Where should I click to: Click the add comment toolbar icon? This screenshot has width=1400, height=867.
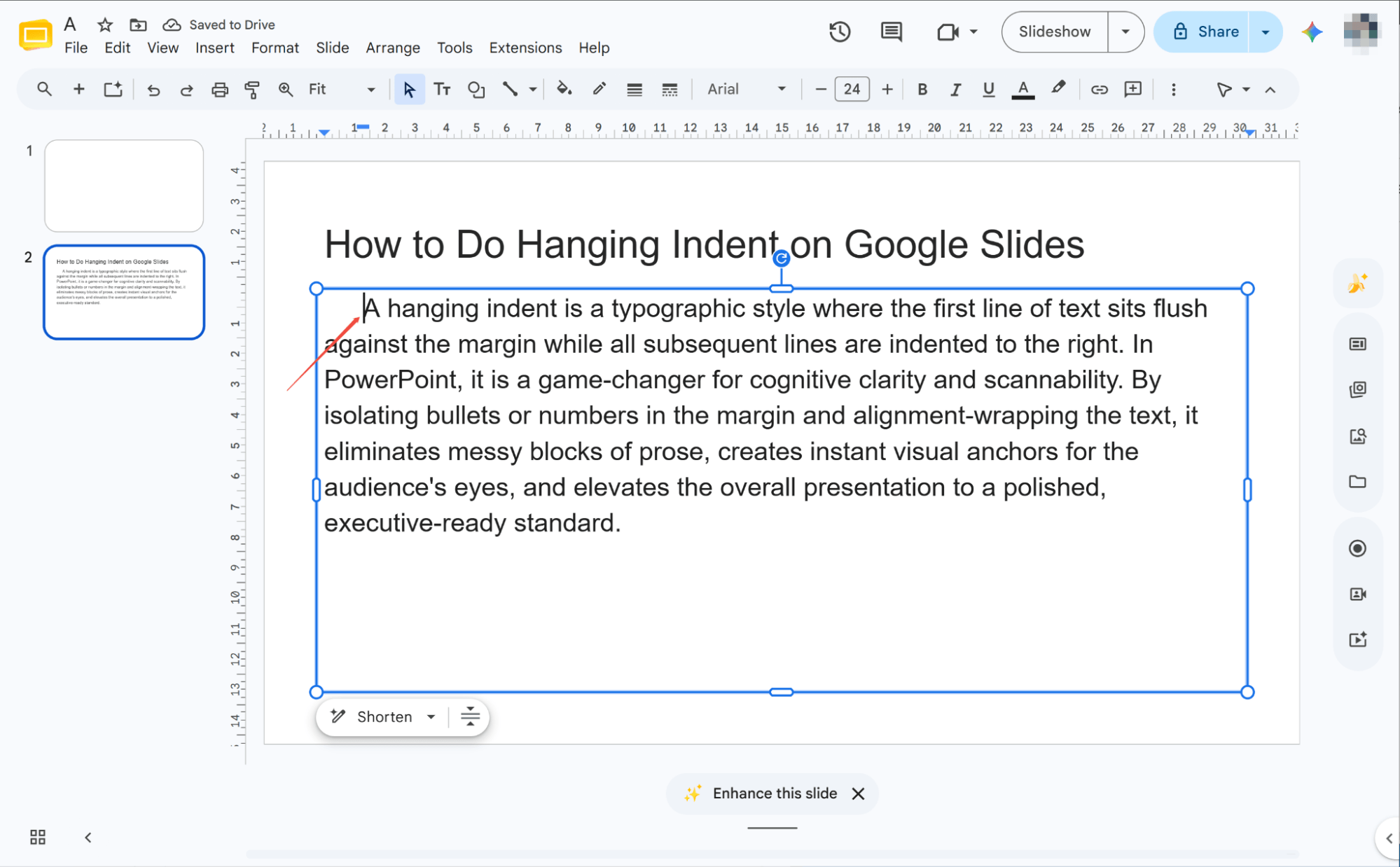[1132, 89]
